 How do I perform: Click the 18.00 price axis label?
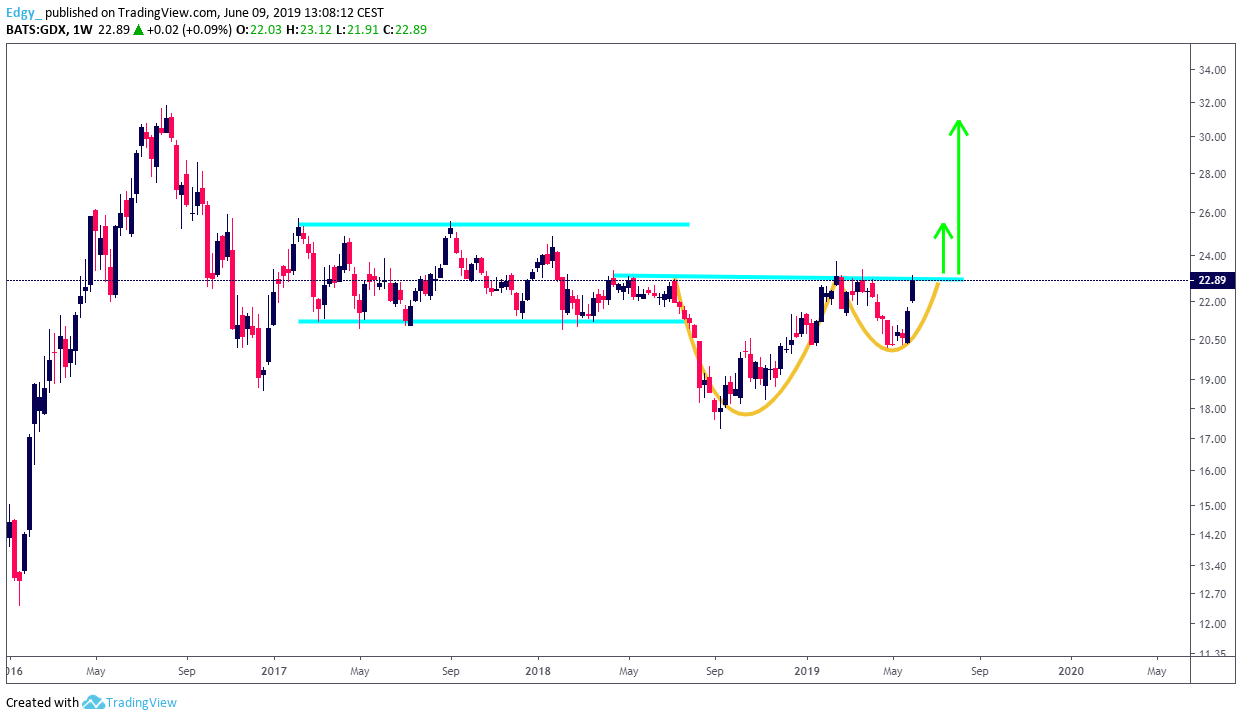[1213, 409]
